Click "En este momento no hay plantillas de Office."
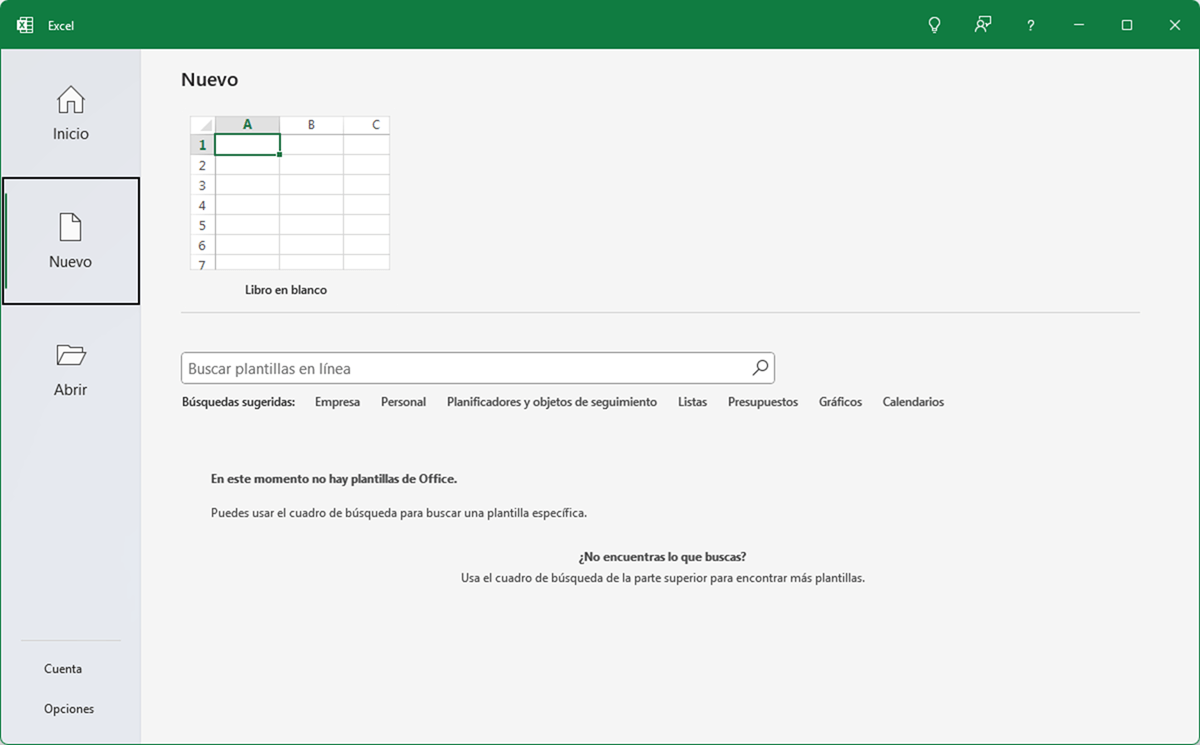1200x745 pixels. point(334,479)
